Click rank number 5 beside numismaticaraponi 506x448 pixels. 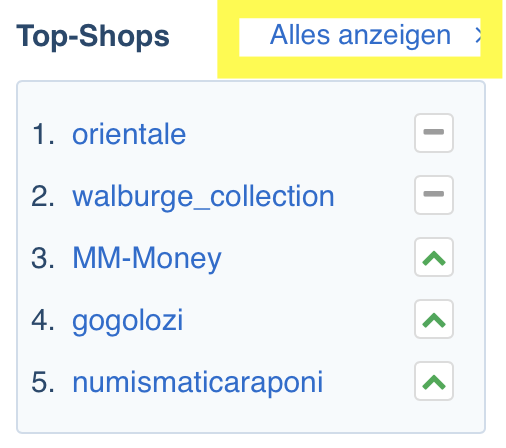43,382
